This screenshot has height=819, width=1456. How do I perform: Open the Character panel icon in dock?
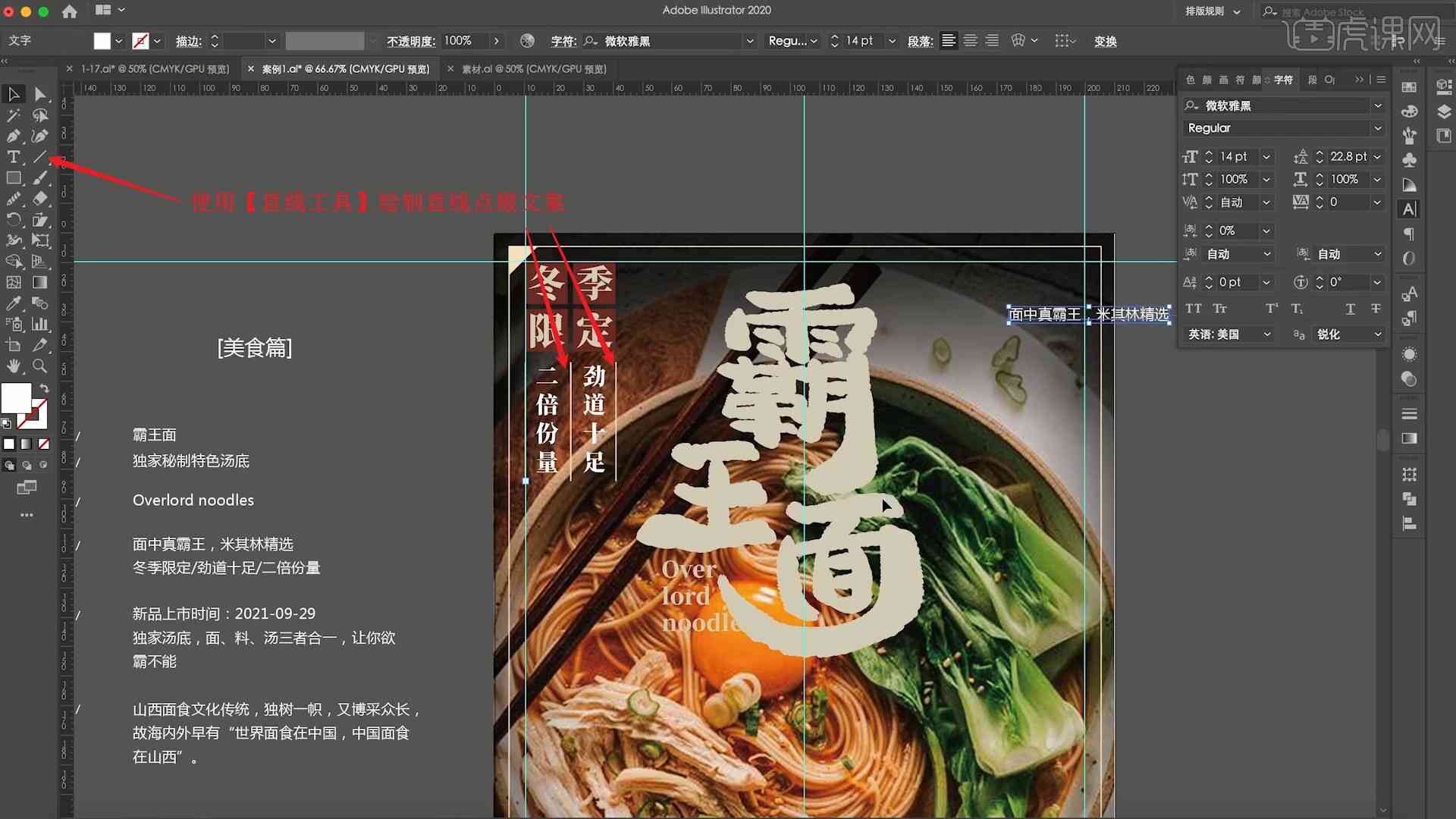(1409, 209)
